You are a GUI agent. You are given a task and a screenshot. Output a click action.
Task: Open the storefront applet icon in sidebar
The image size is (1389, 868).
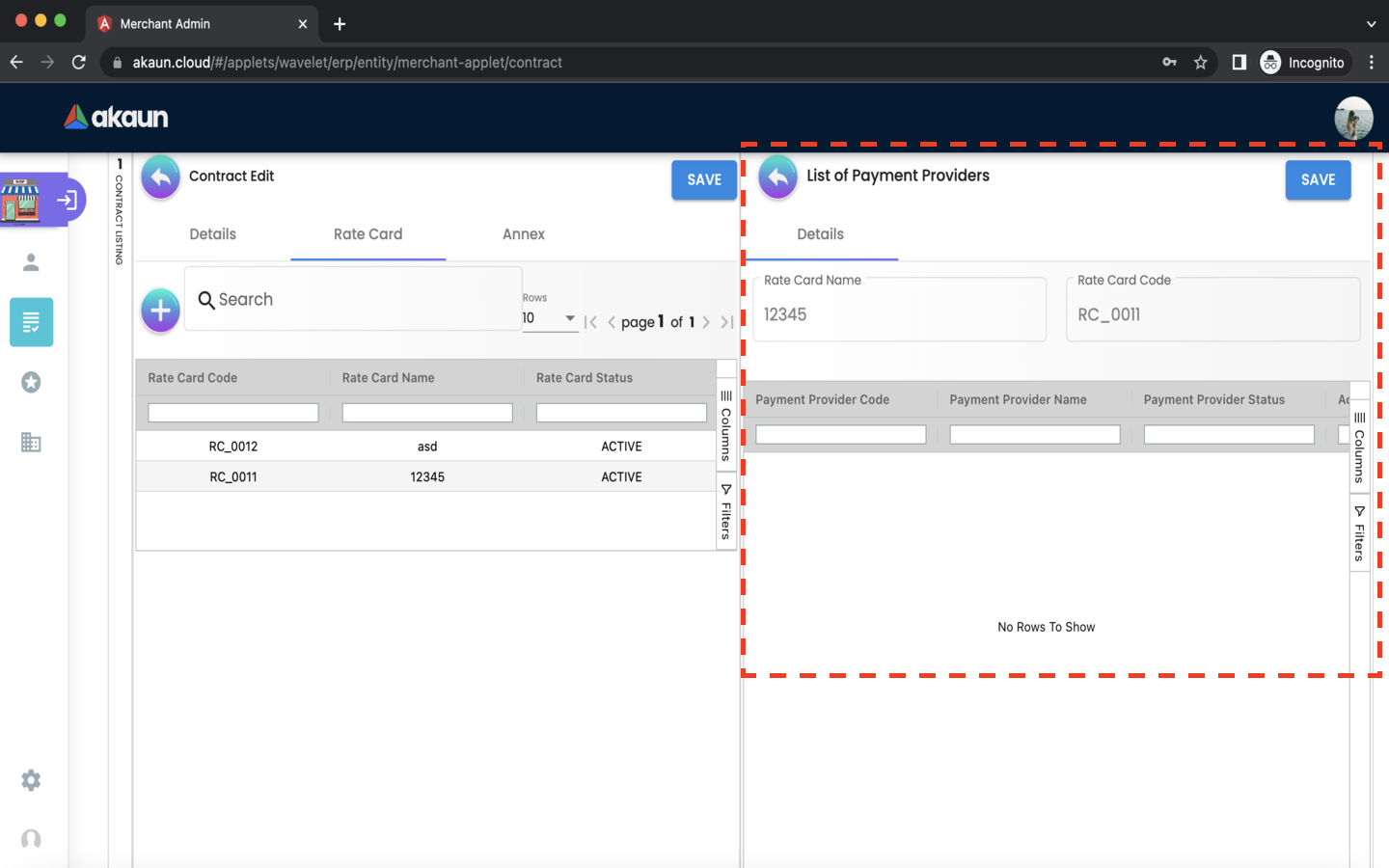tap(21, 200)
